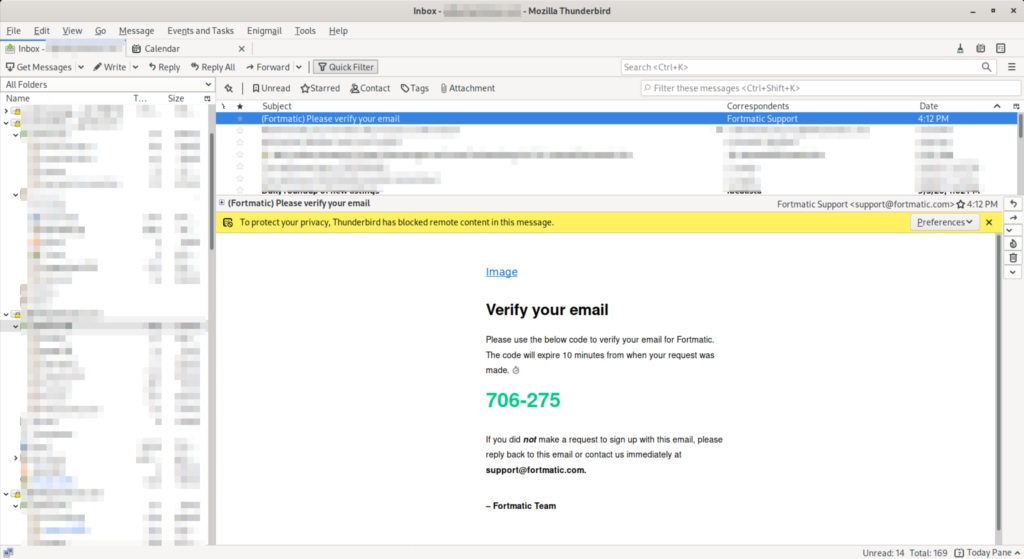
Task: Toggle the Attachment quick filter
Action: tap(468, 88)
